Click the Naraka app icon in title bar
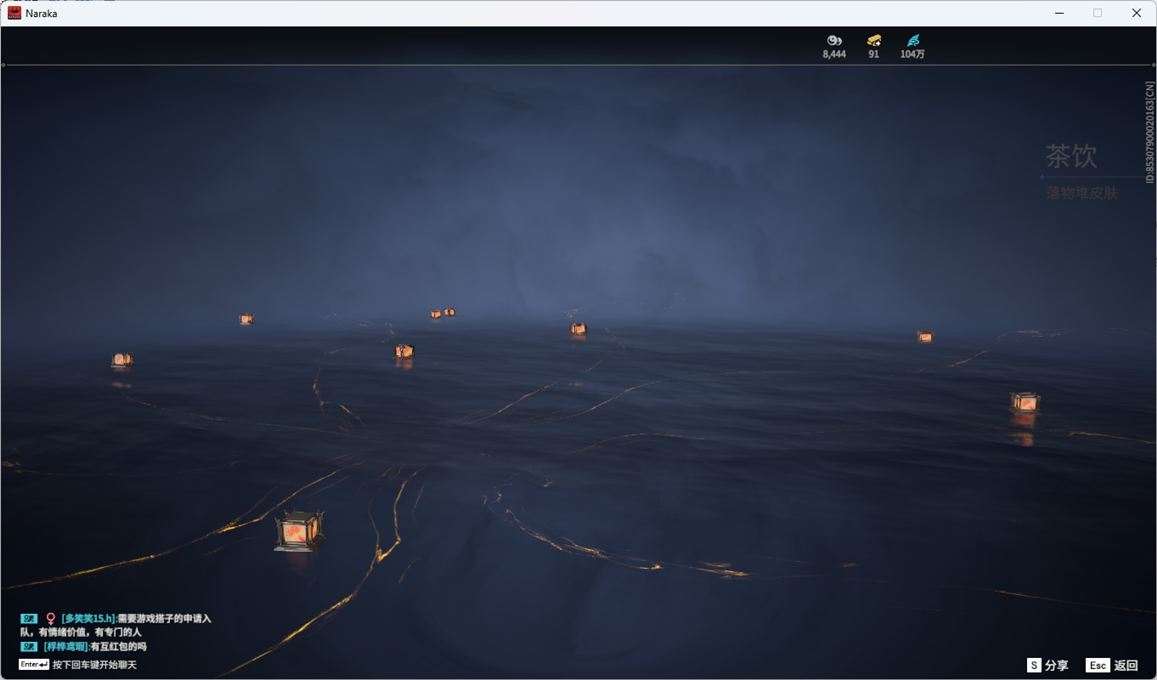1157x680 pixels. pos(14,13)
